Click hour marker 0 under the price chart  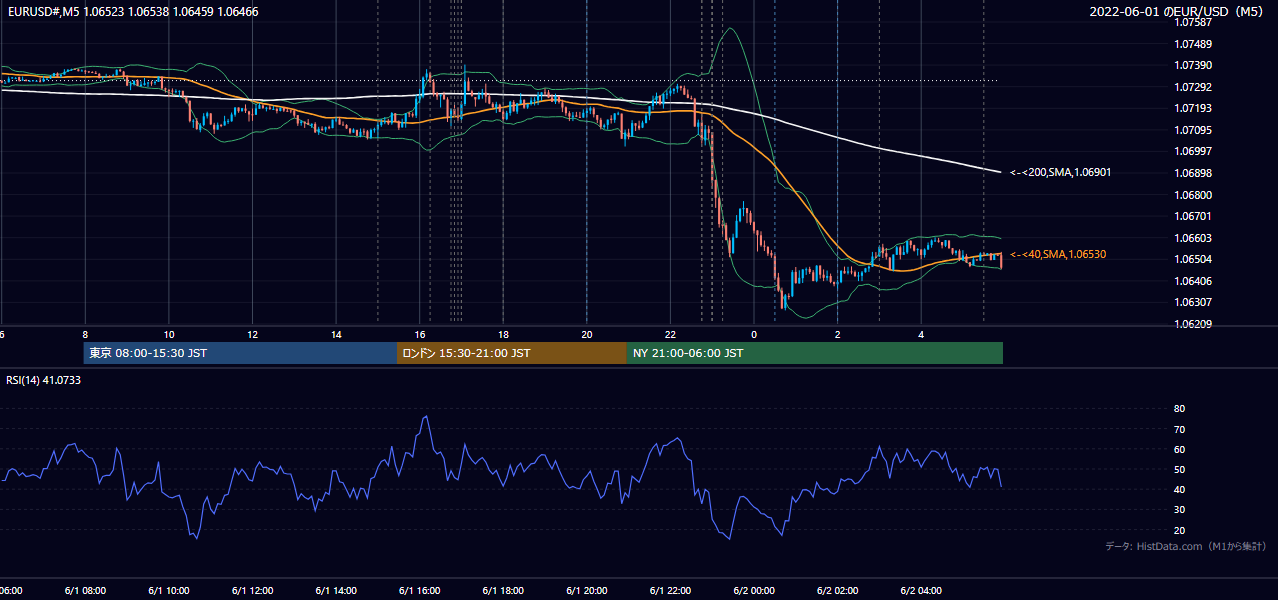(x=754, y=335)
